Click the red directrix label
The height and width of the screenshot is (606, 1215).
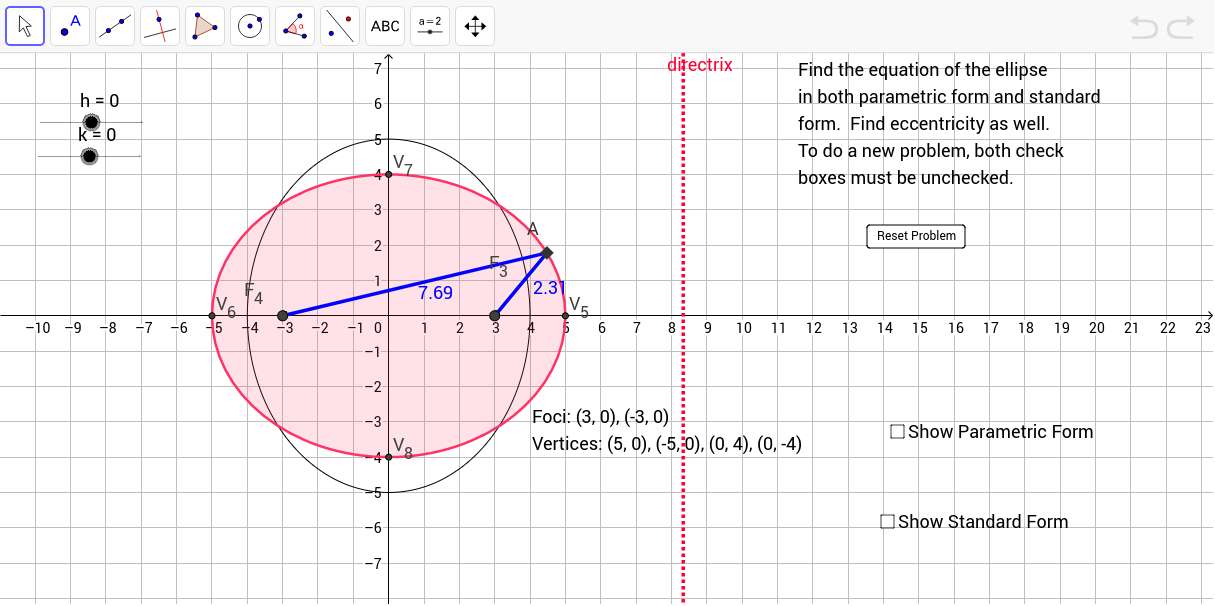click(x=700, y=65)
